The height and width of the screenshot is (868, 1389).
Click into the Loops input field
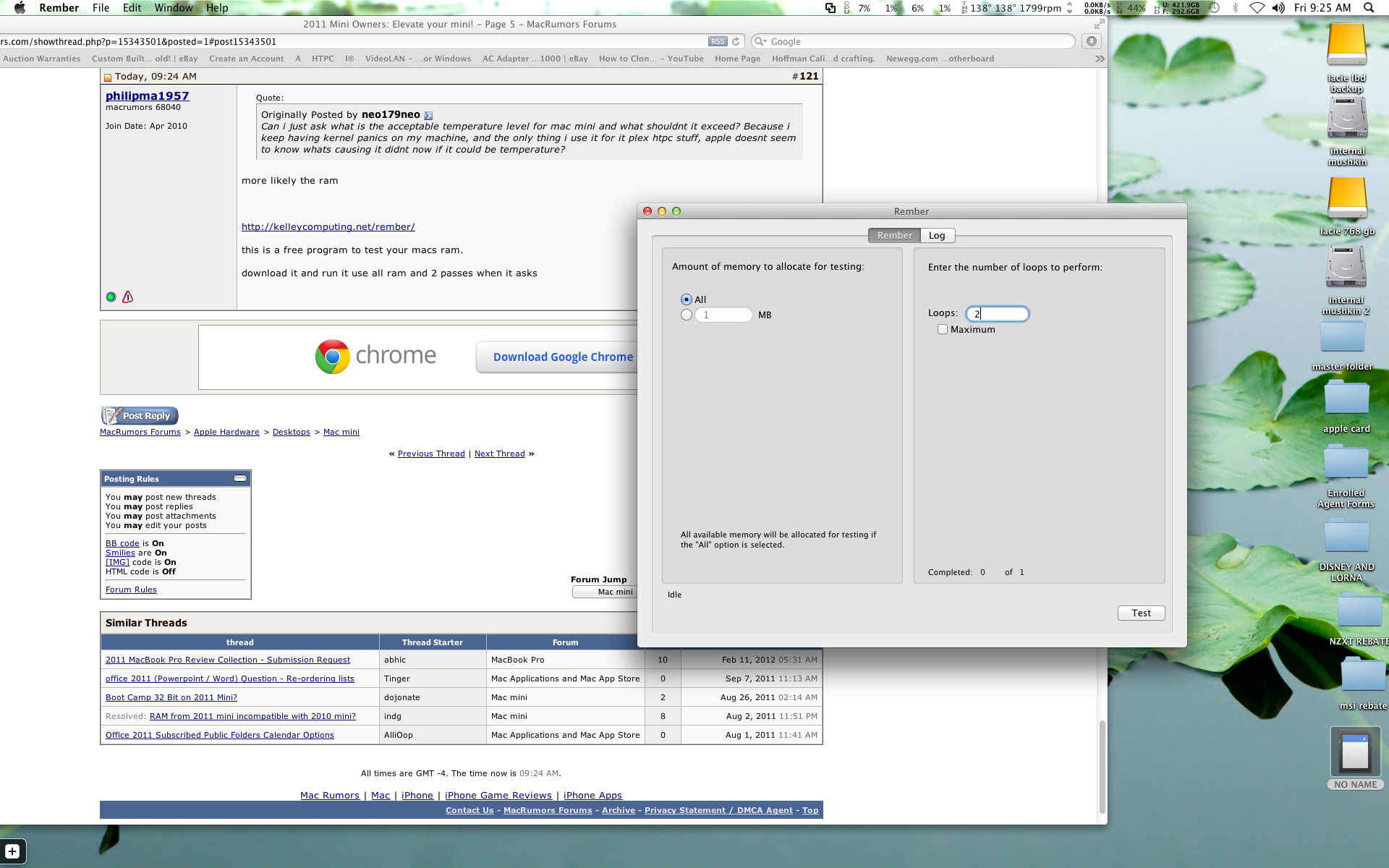coord(997,313)
